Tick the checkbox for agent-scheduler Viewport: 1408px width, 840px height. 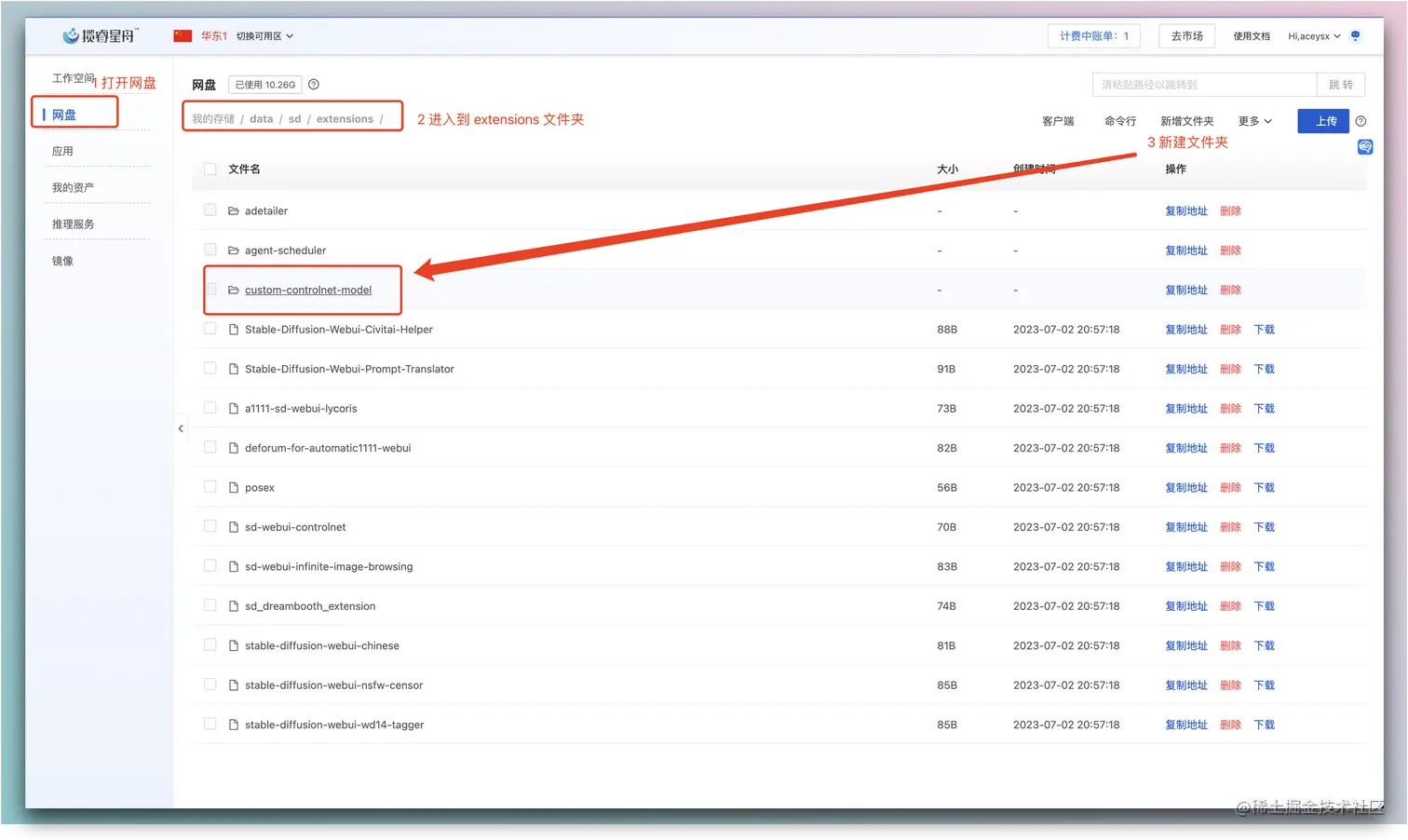pos(210,250)
